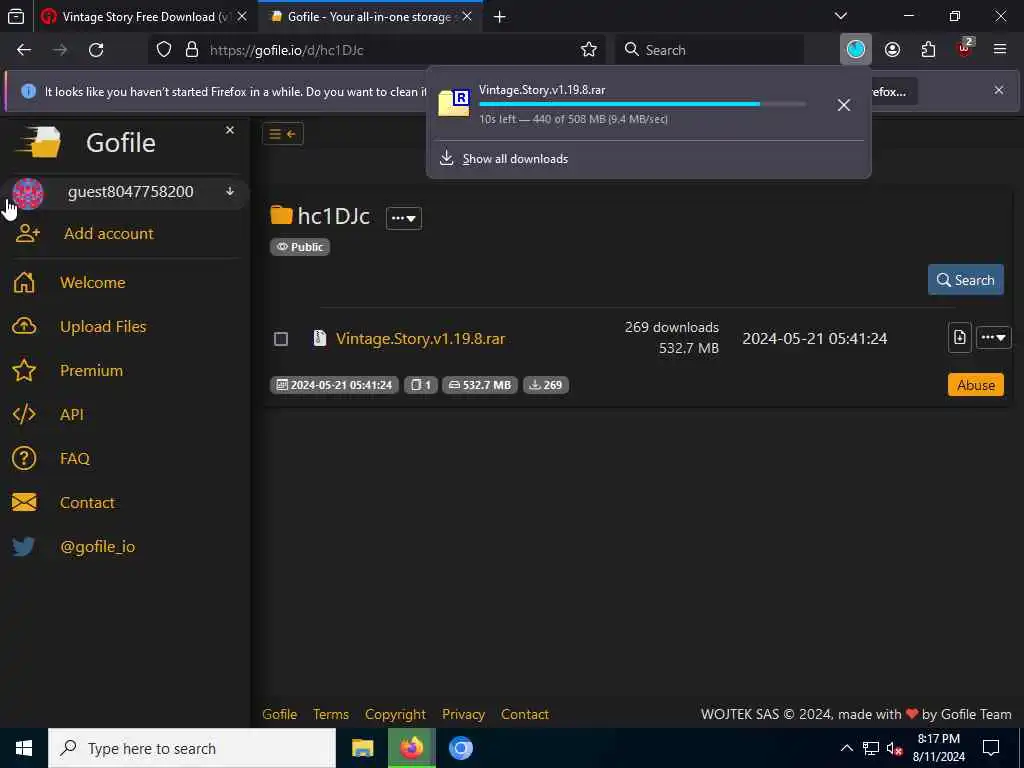Viewport: 1024px width, 768px height.
Task: Cancel the Vintage.Story.v1.19.8.rar download
Action: 844,104
